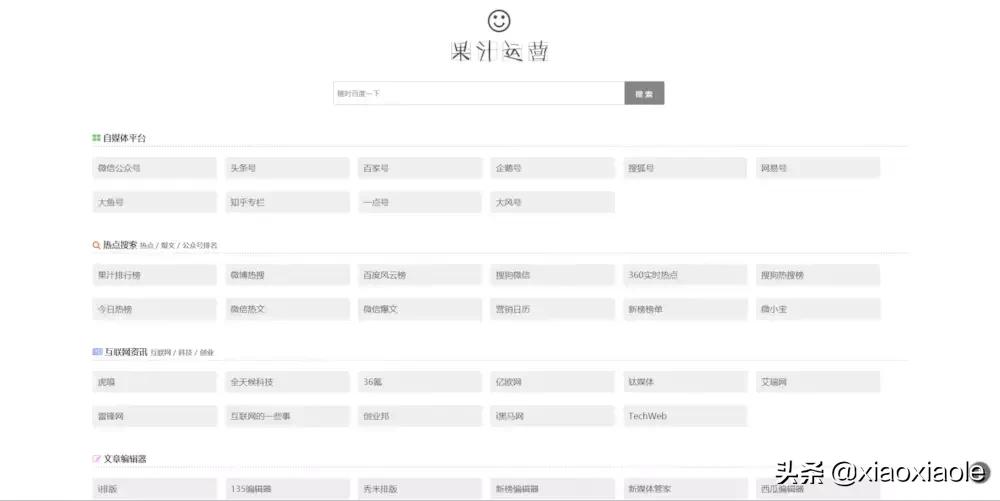Launch the 秀米排版 link
This screenshot has width=1000, height=501.
coord(420,489)
